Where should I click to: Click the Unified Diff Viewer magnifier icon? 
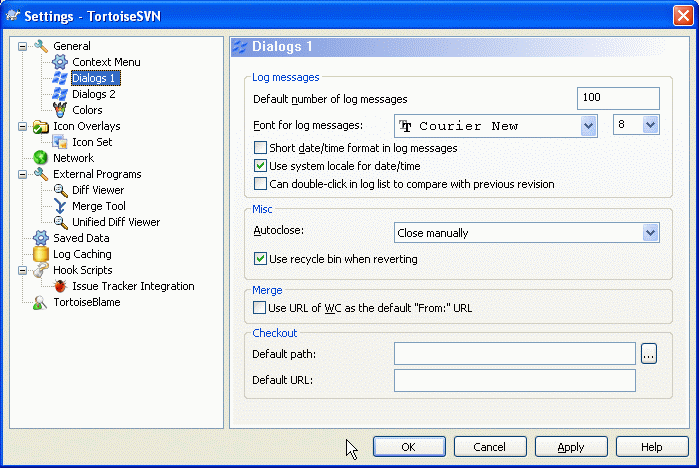point(60,222)
